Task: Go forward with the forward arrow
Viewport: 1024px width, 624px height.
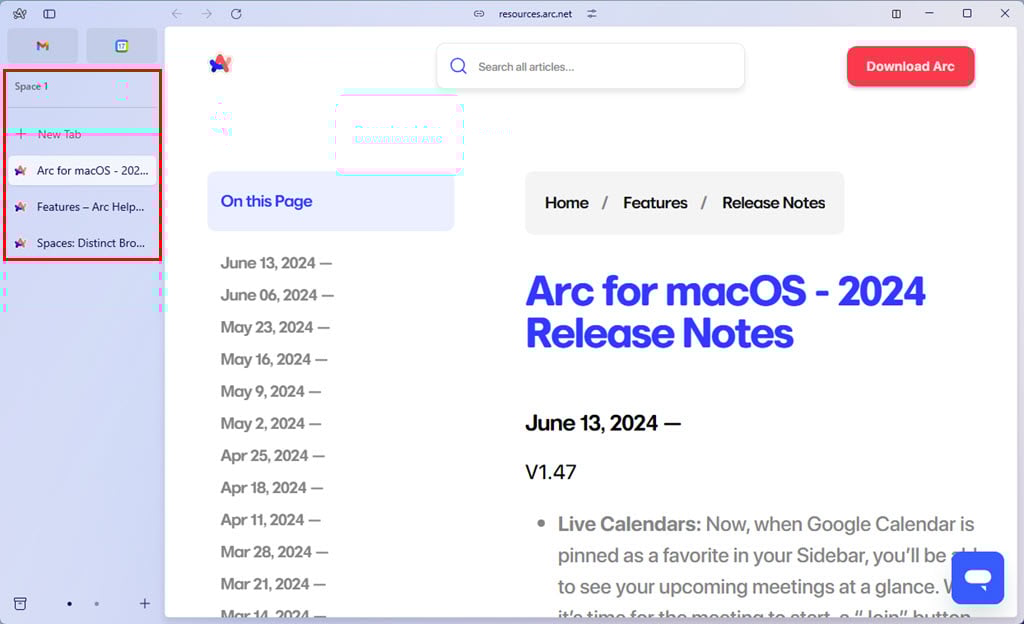Action: point(206,13)
